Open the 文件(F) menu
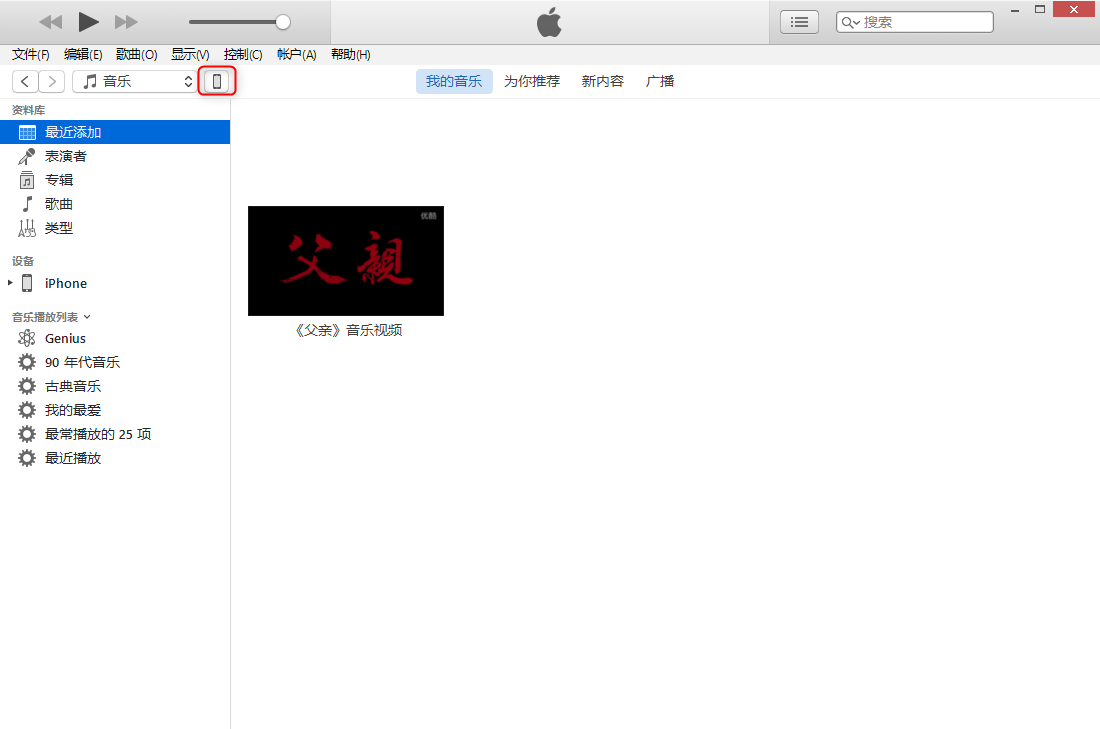The width and height of the screenshot is (1100, 729). pos(30,55)
